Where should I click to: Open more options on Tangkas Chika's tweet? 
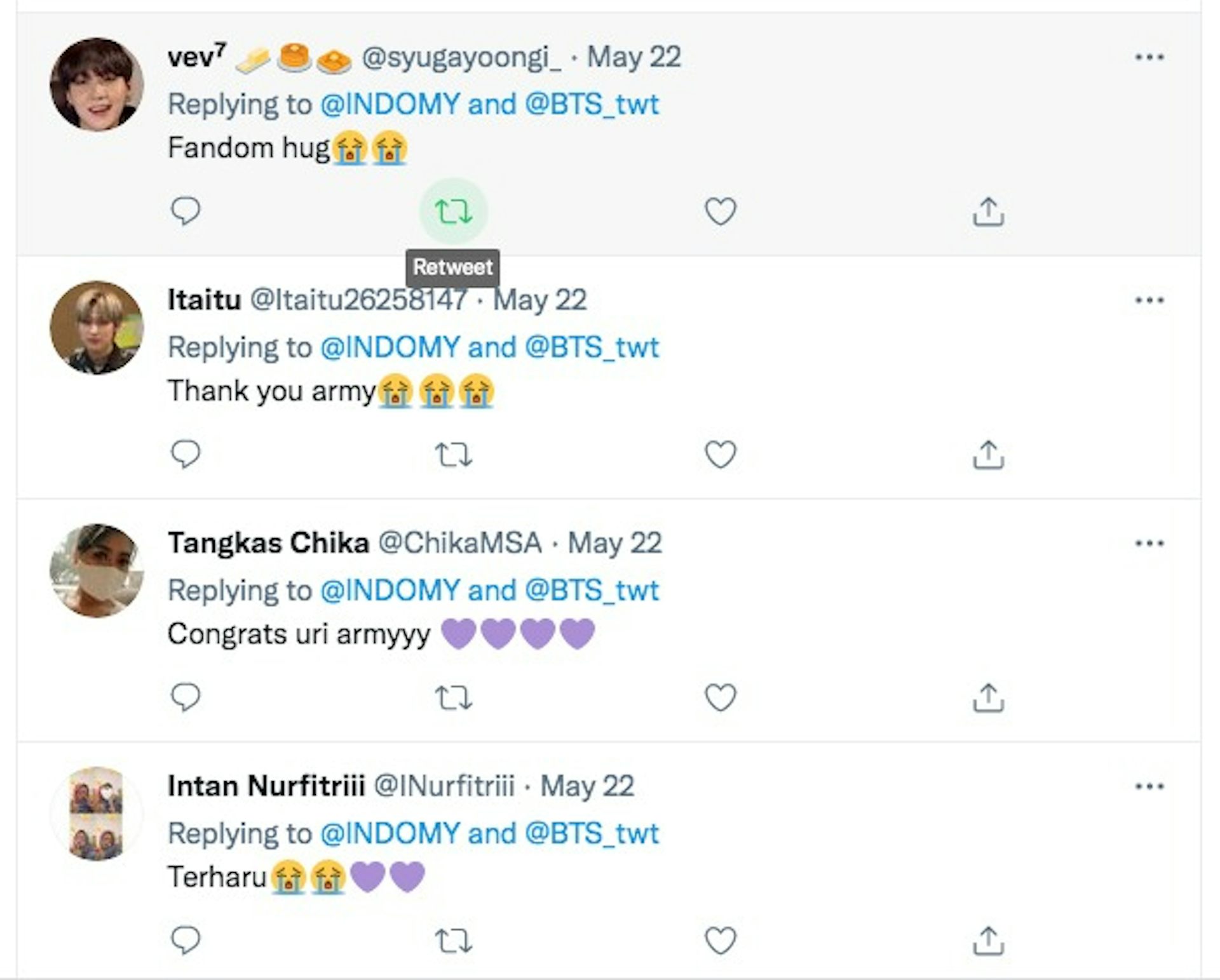[1149, 543]
